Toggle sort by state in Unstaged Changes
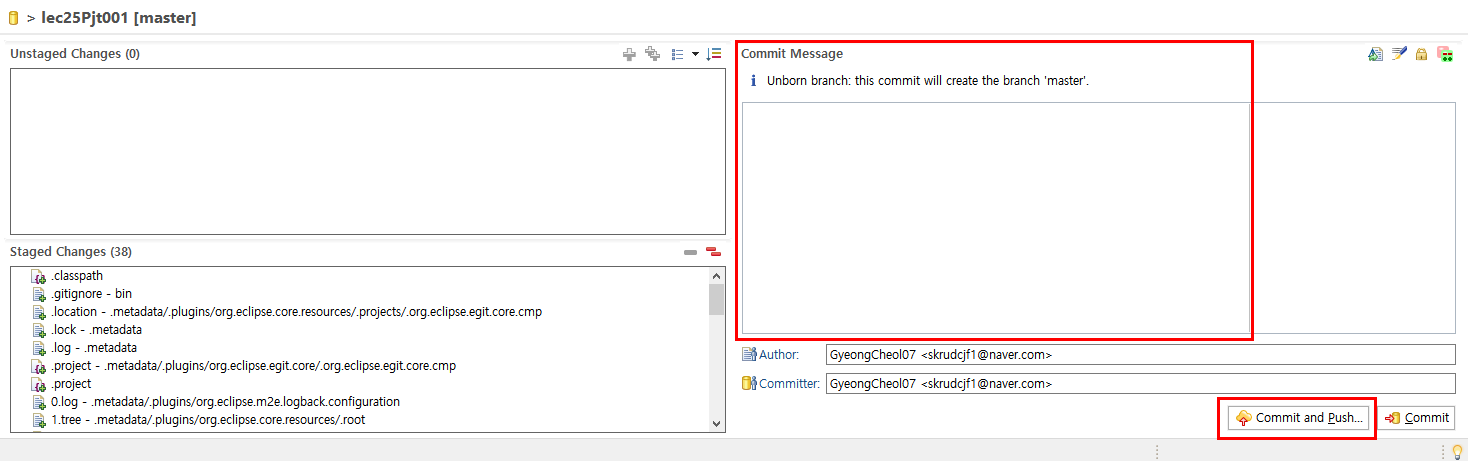The width and height of the screenshot is (1468, 461). [x=714, y=54]
